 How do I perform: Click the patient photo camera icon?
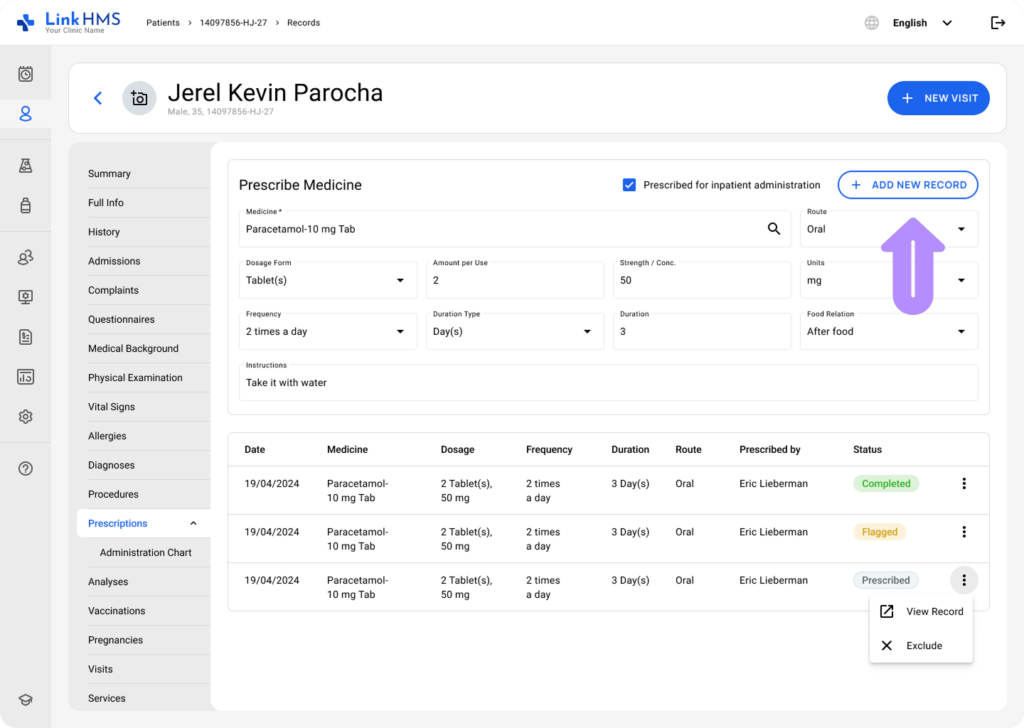[x=139, y=98]
